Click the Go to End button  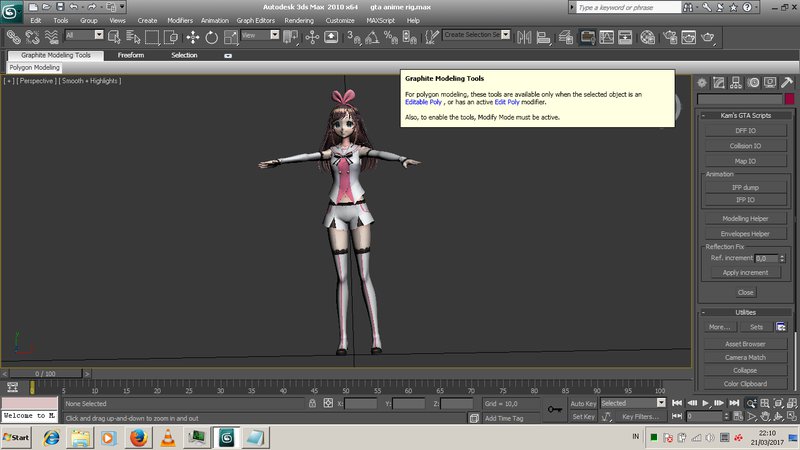point(734,403)
